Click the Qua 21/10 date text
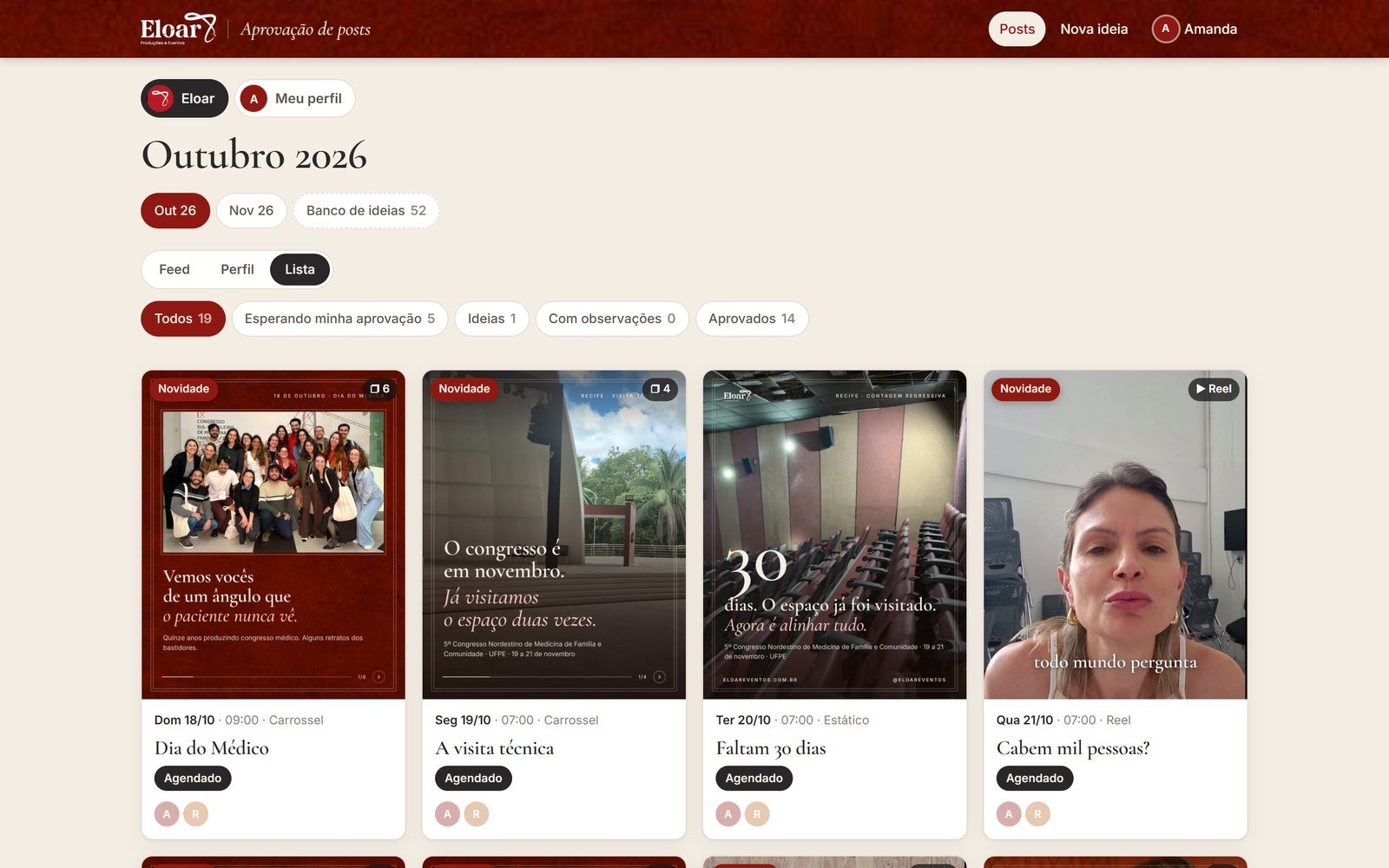Image resolution: width=1389 pixels, height=868 pixels. pos(1024,720)
